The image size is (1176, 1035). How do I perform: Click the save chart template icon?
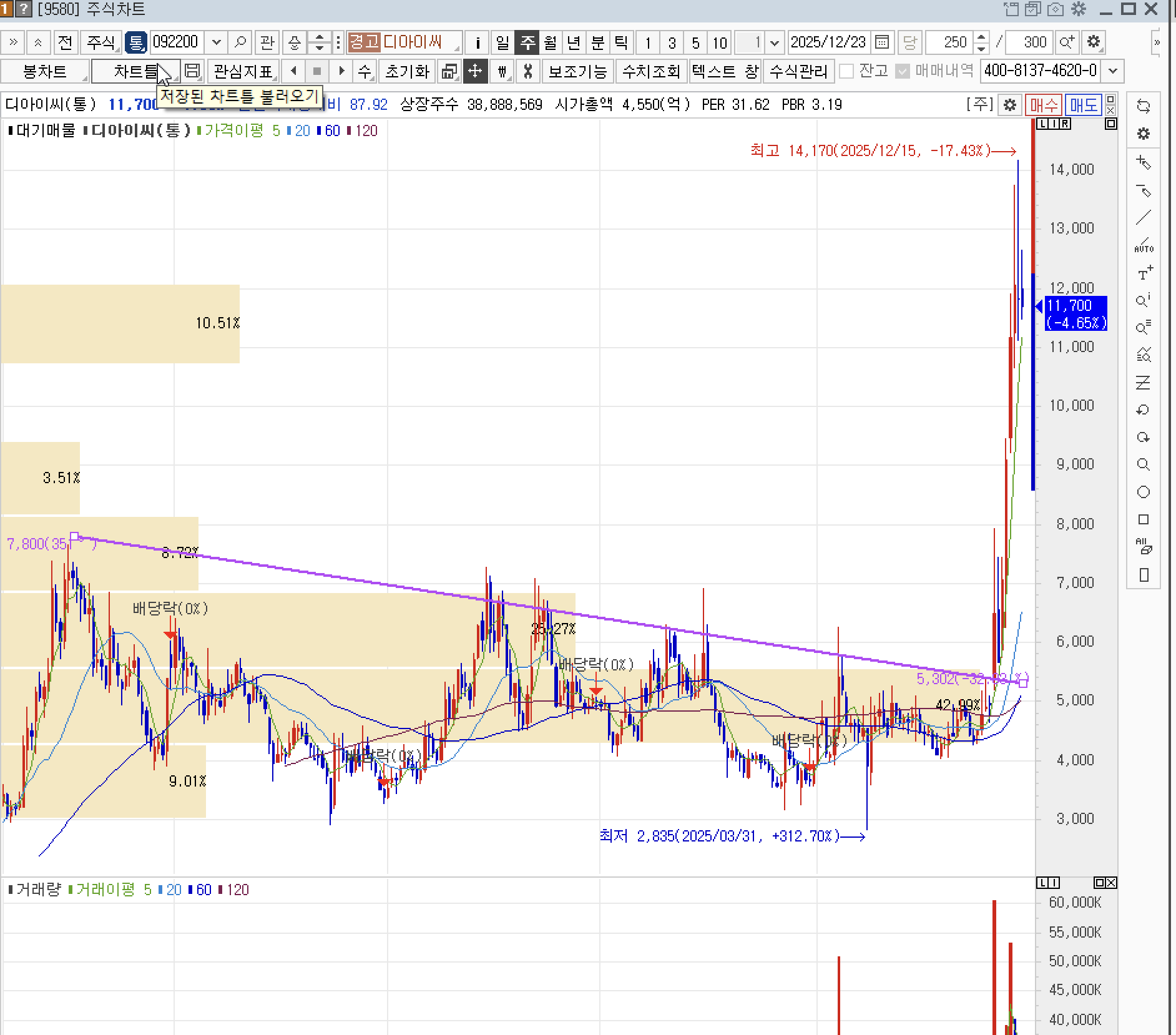193,71
